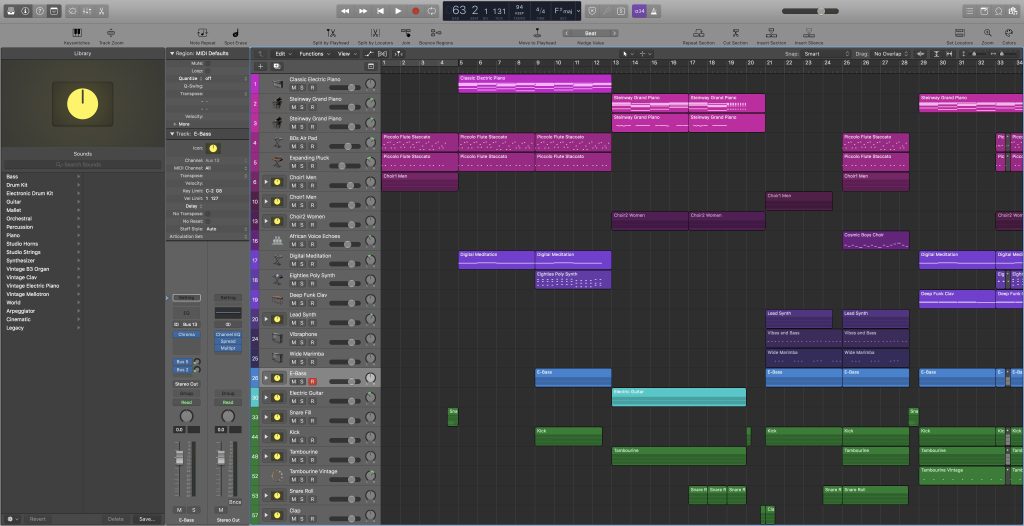Open key signature dropdown arrow

point(579,11)
